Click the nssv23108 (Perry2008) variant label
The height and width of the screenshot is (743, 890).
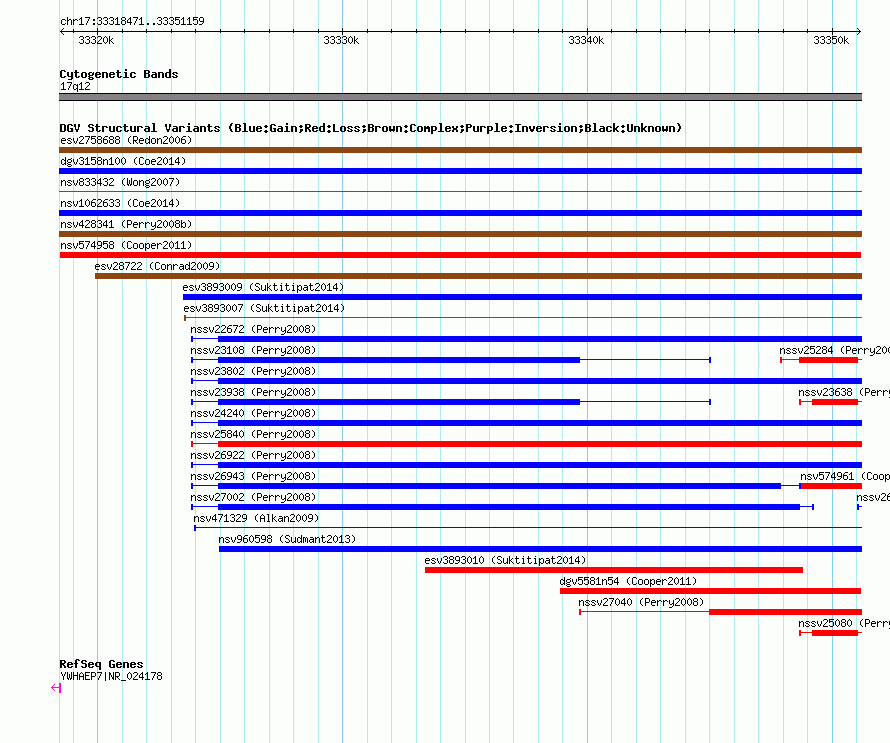(253, 350)
